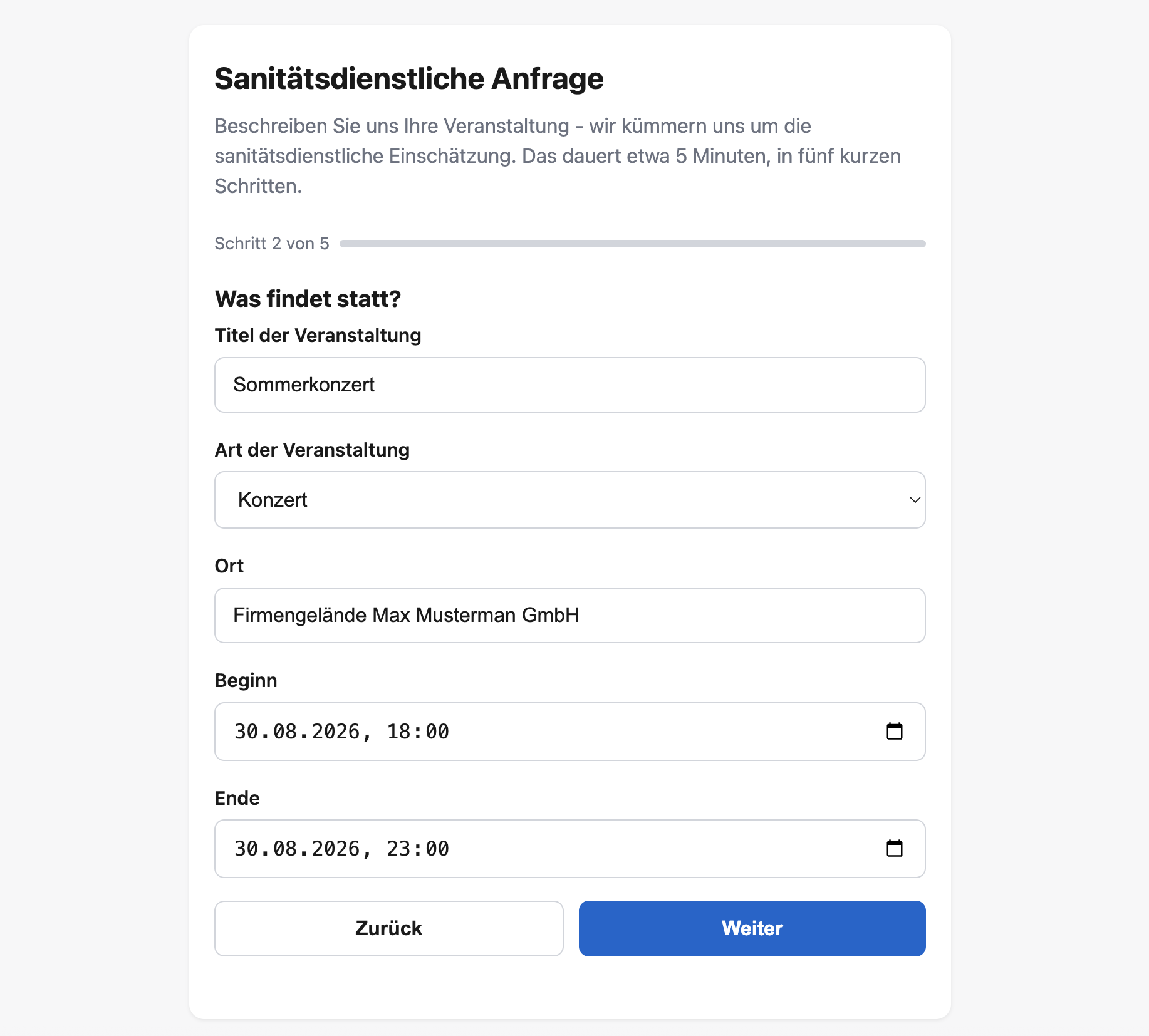Select the day in Beginn date
The image size is (1149, 1036).
[247, 732]
